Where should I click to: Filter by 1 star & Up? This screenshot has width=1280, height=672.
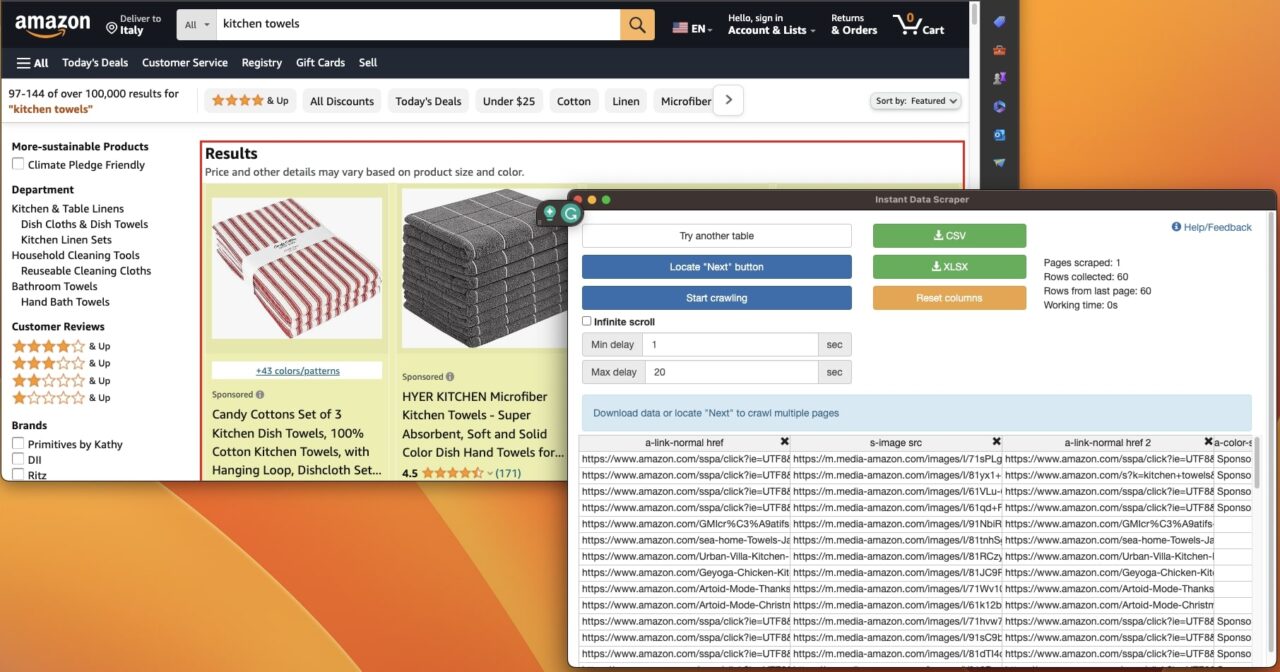[x=61, y=398]
